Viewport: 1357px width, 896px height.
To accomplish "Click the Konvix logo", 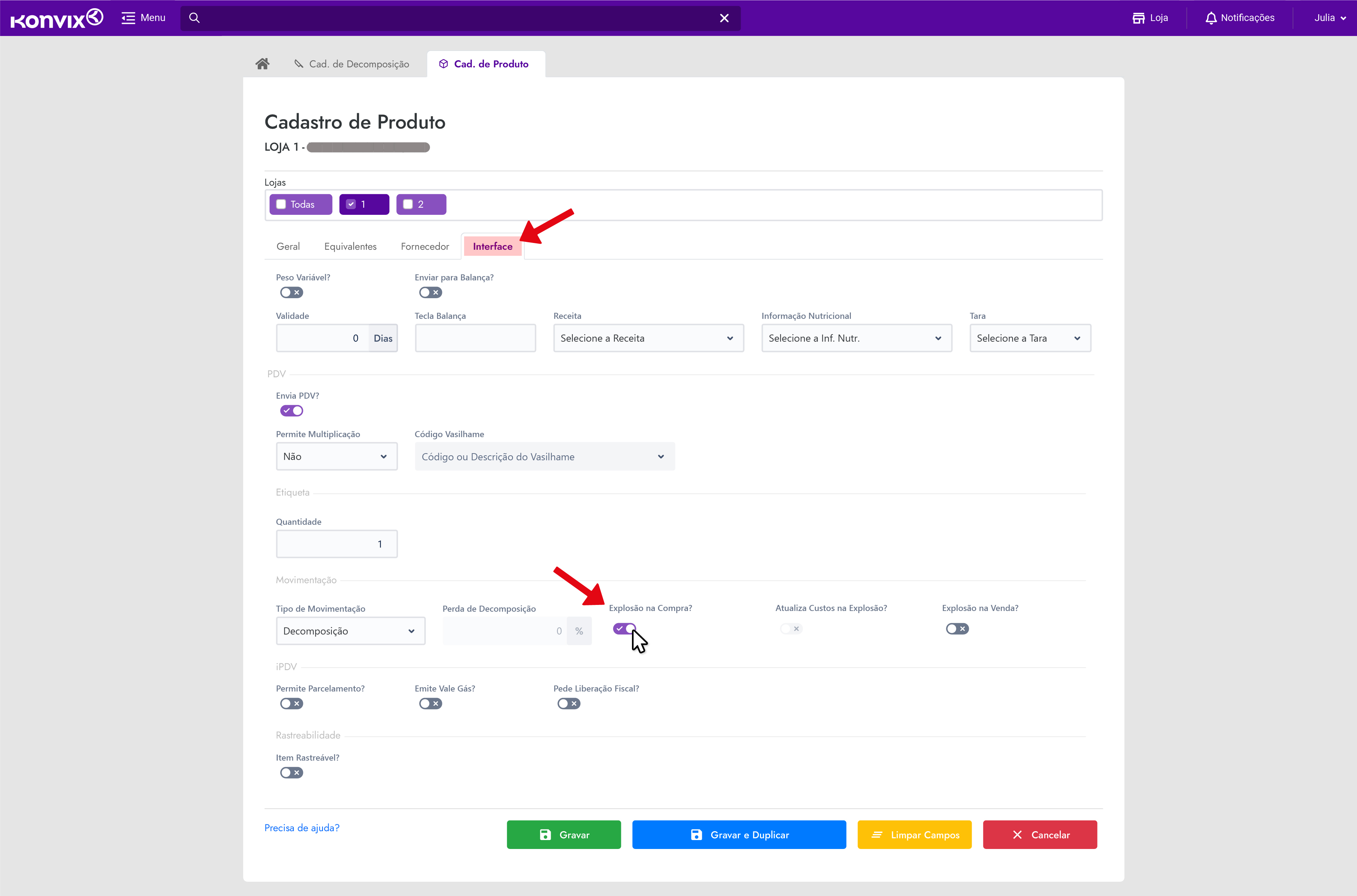I will coord(57,18).
